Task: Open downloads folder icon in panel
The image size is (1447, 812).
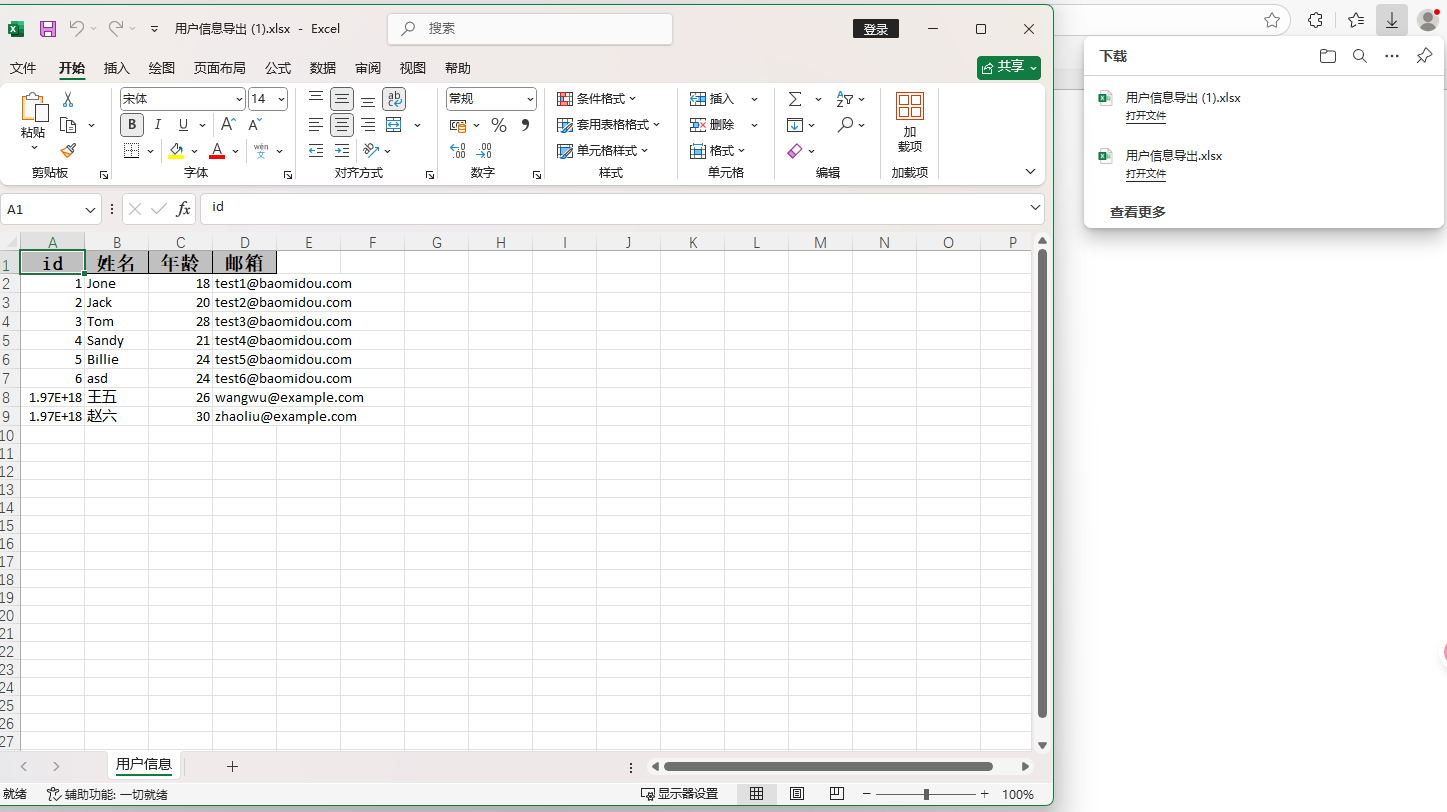Action: coord(1327,56)
